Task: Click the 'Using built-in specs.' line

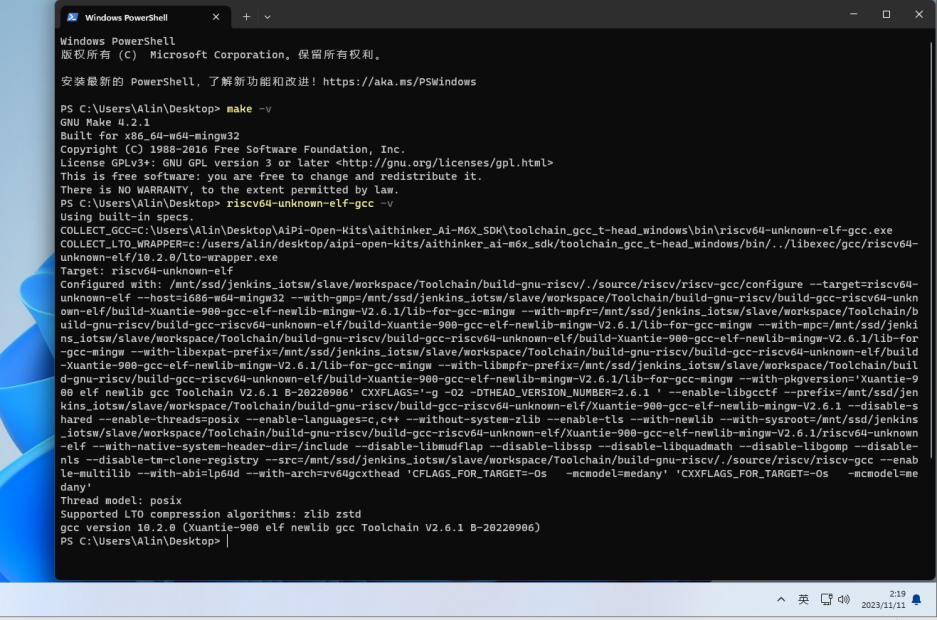Action: point(127,217)
